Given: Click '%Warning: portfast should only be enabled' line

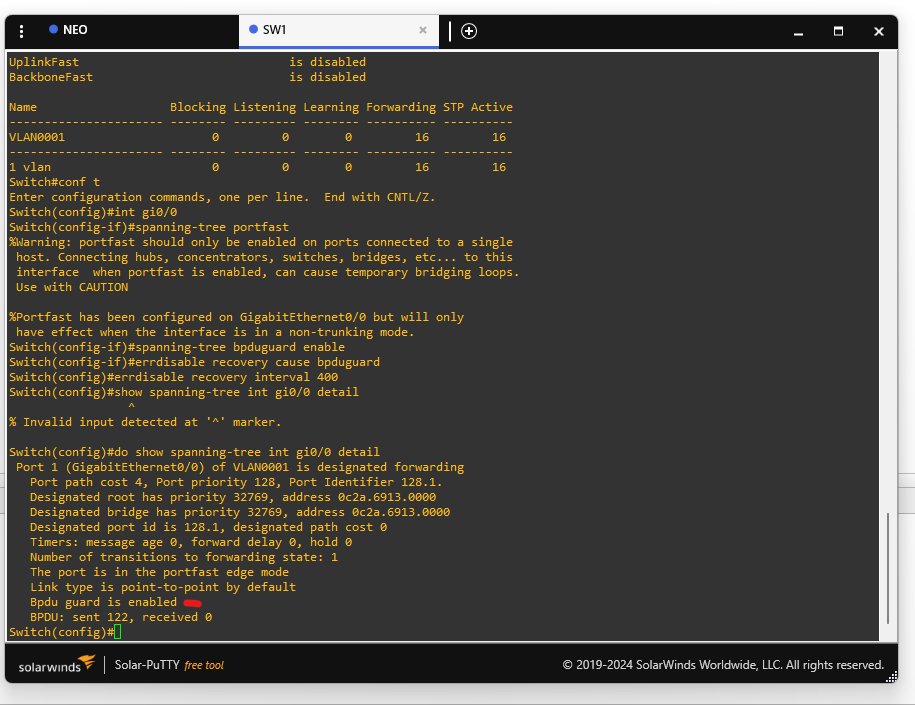Looking at the screenshot, I should pos(261,242).
